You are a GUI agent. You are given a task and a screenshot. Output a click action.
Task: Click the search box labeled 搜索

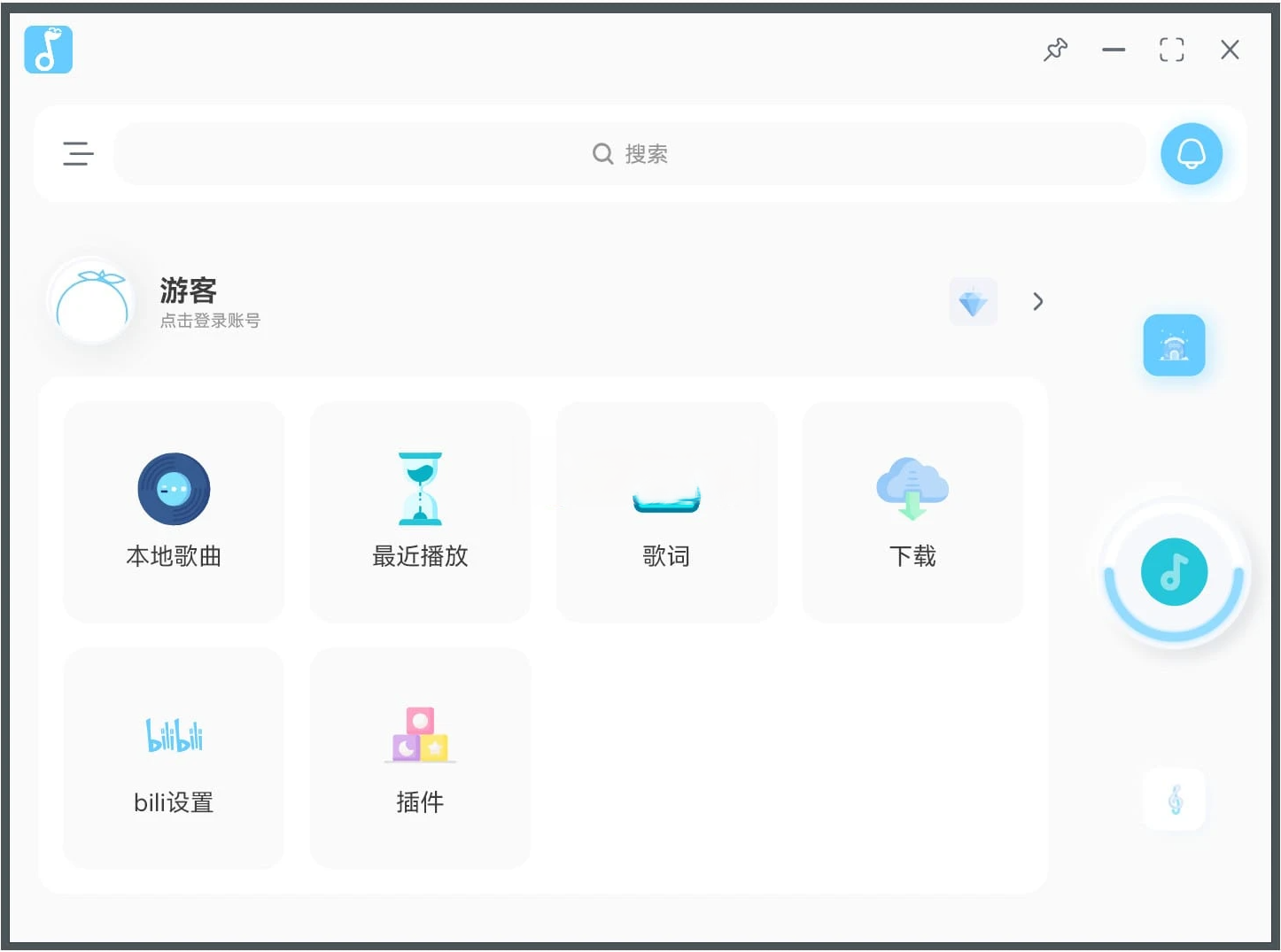click(630, 154)
